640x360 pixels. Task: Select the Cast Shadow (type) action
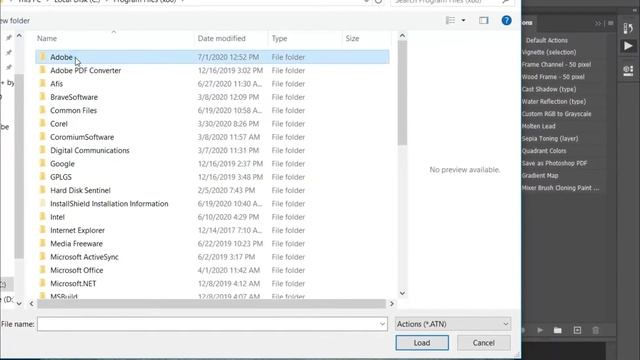(549, 89)
